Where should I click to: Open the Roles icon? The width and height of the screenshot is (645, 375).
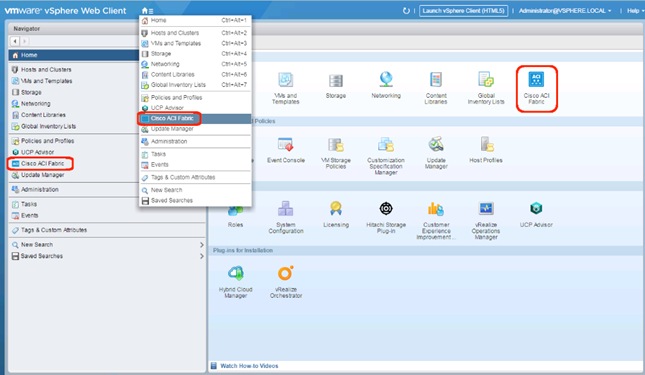tap(235, 211)
